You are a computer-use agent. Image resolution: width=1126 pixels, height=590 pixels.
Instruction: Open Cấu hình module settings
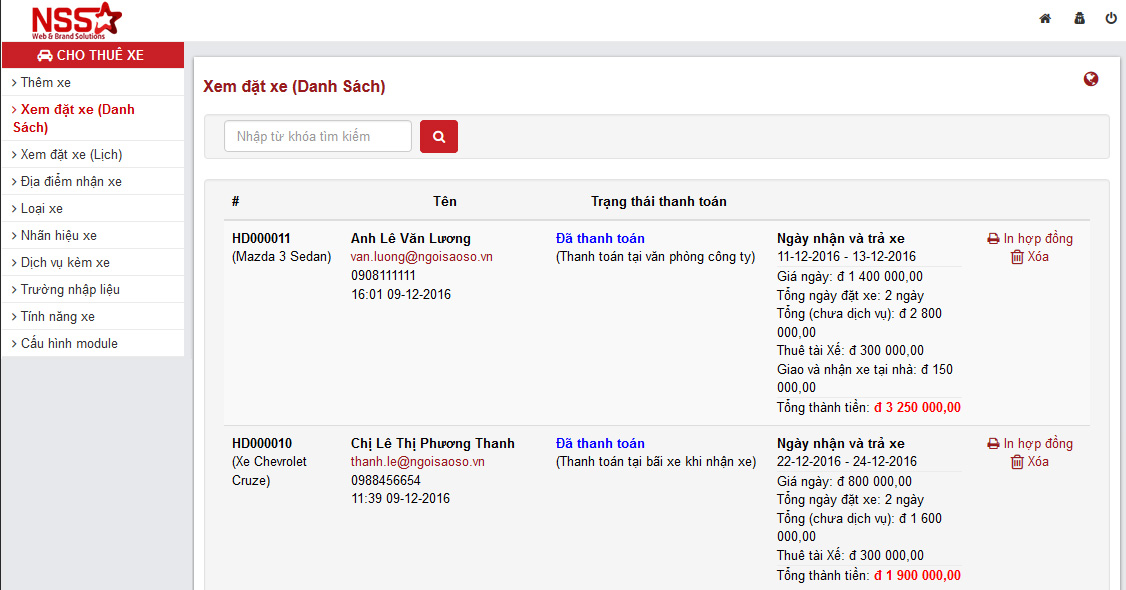pos(69,343)
